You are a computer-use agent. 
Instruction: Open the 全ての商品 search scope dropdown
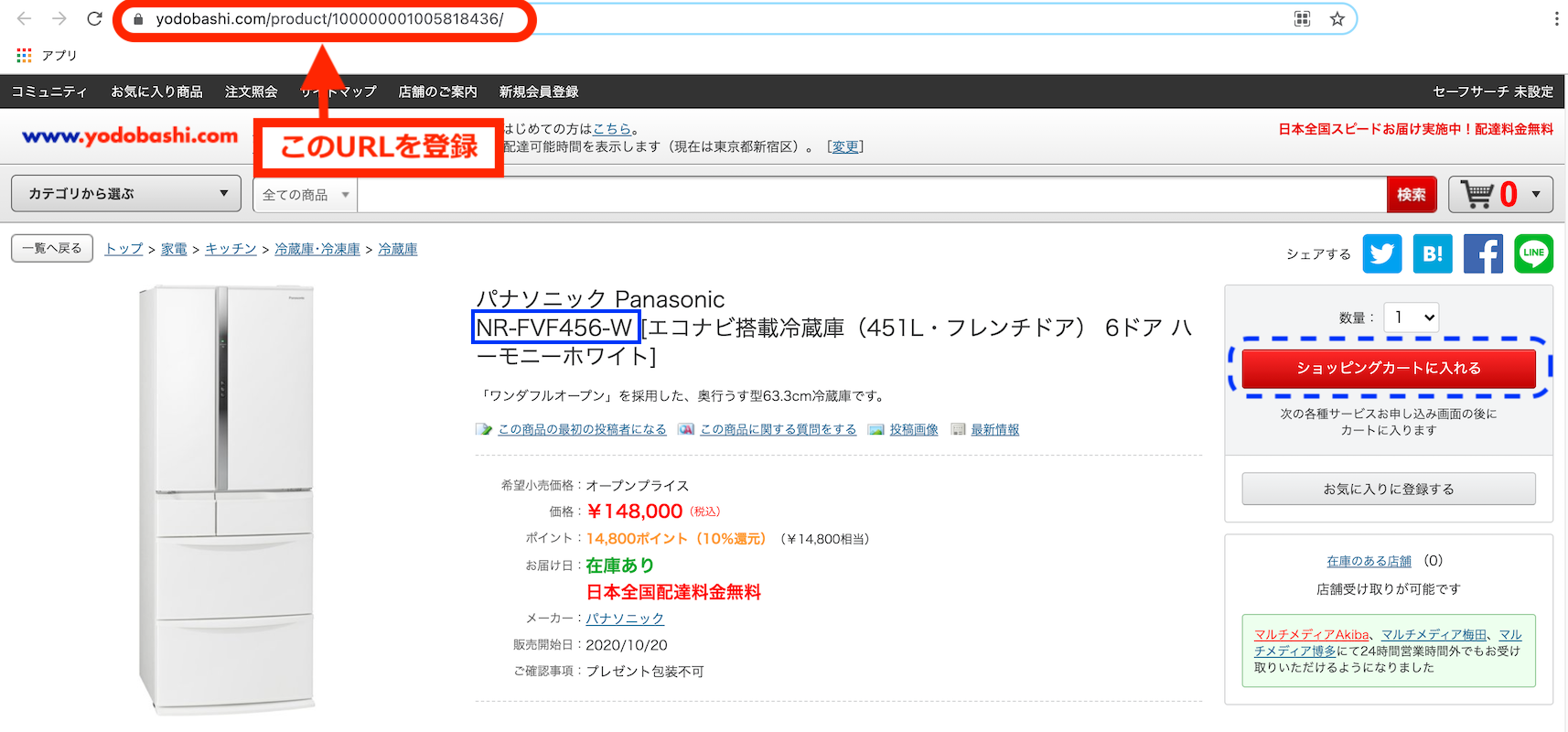(305, 195)
